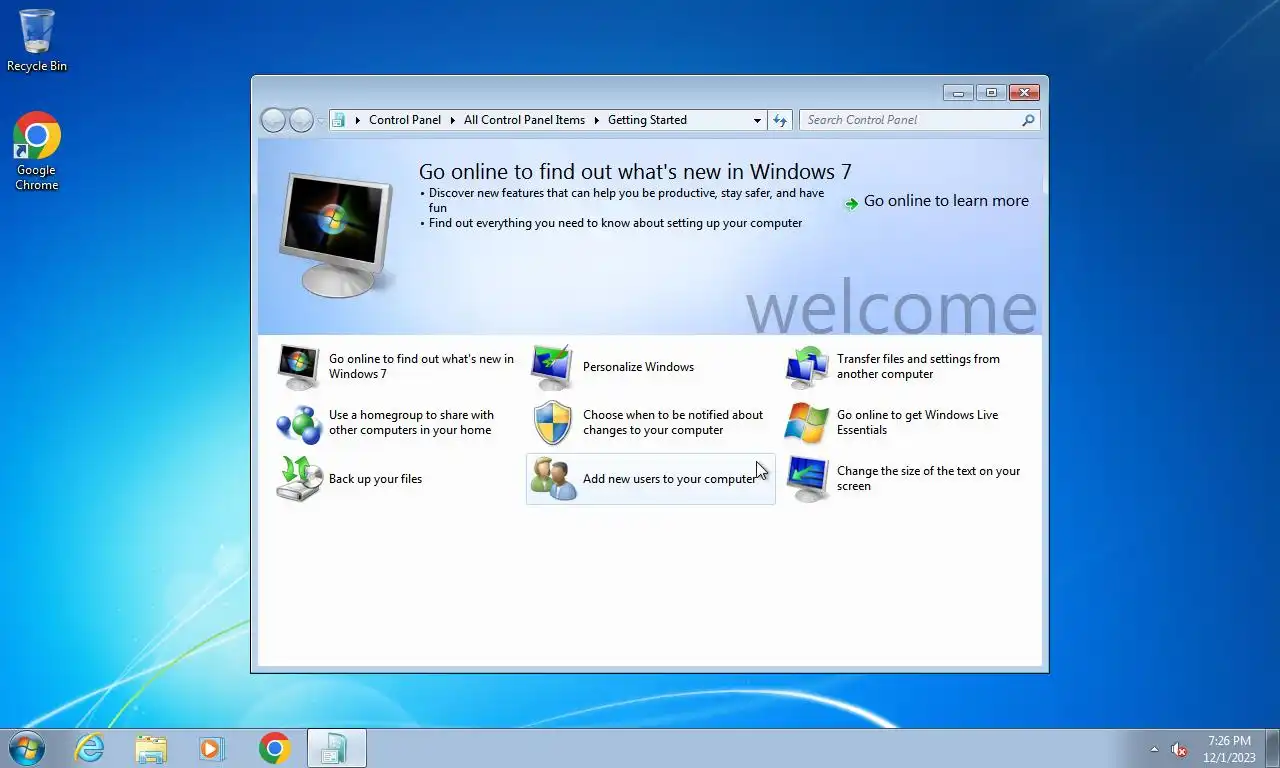Open Transfer files and settings link text
This screenshot has width=1280, height=768.
tap(918, 367)
